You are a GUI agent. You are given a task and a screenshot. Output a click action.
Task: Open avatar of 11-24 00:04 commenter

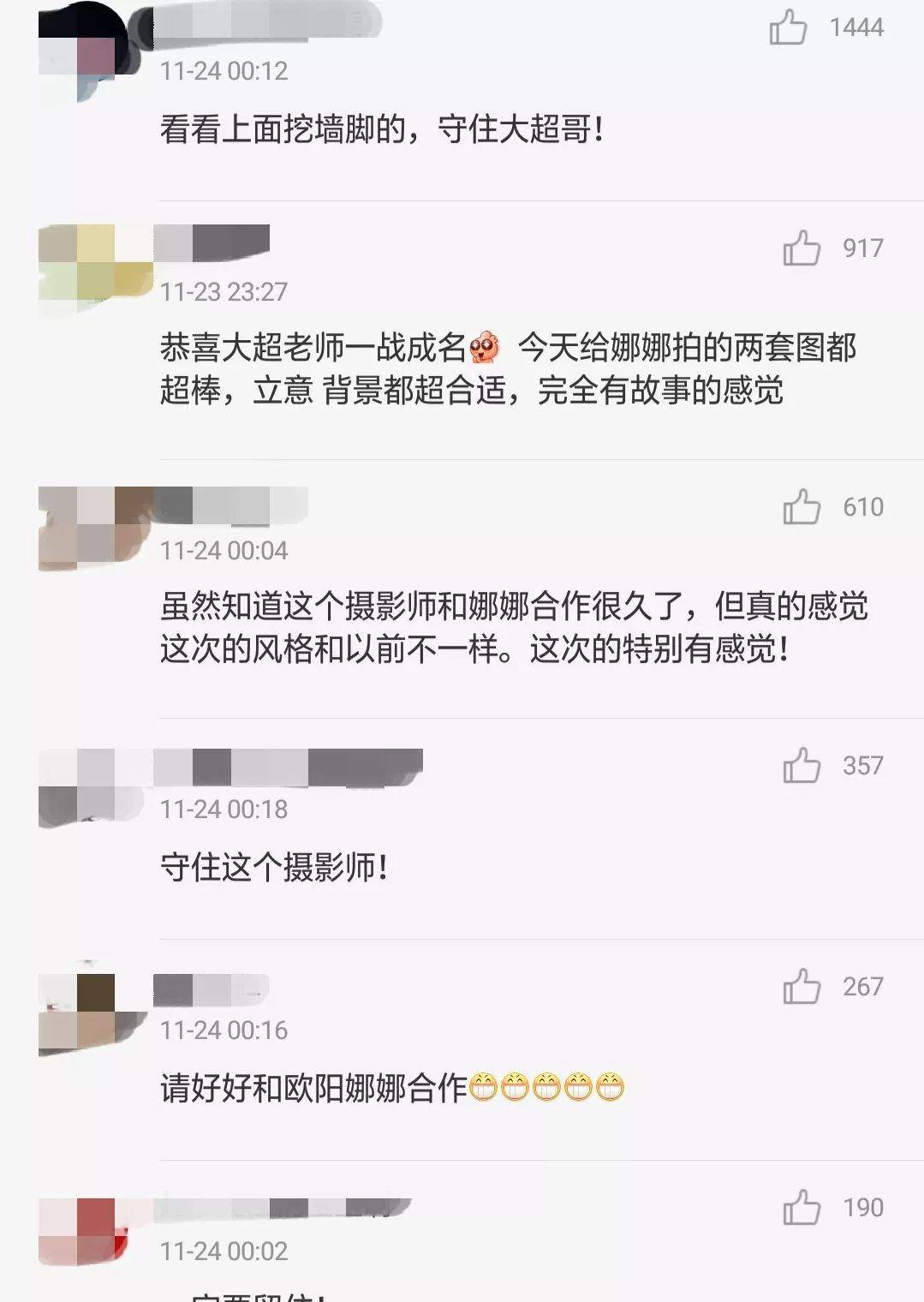[x=96, y=529]
